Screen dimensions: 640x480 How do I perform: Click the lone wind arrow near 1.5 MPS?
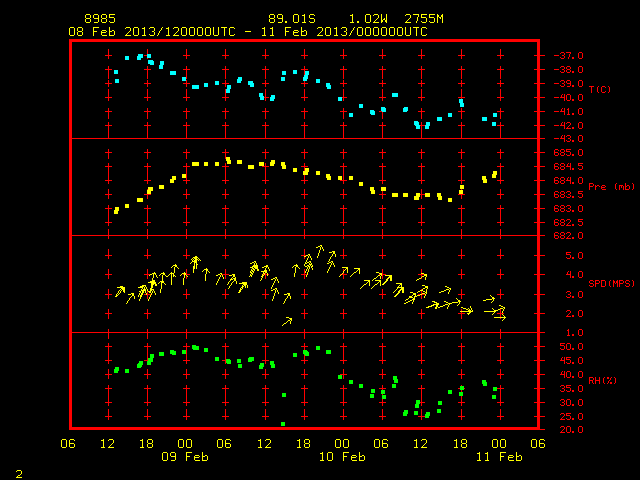click(x=287, y=322)
